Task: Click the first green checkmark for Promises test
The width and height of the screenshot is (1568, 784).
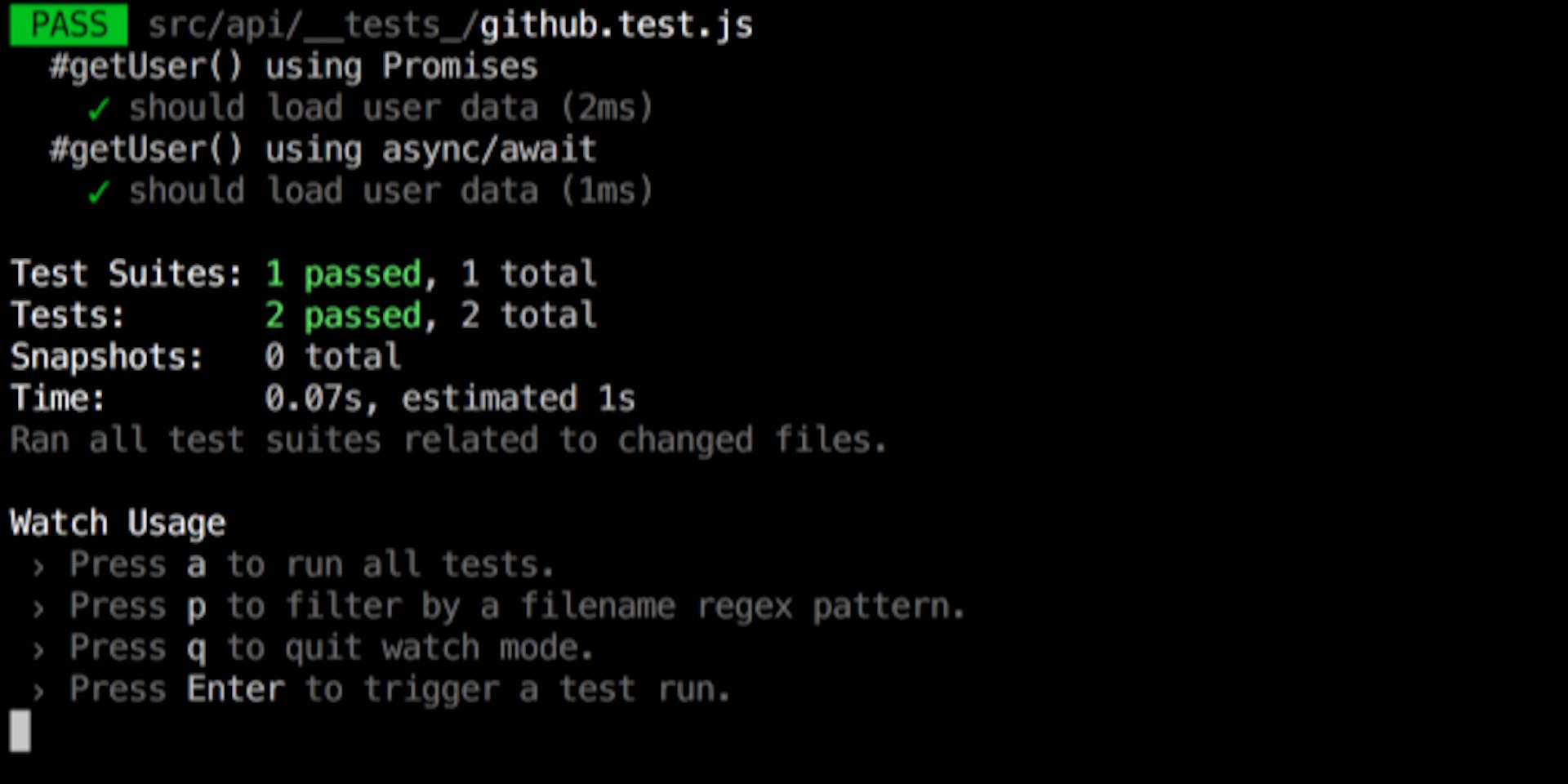Action: (x=99, y=109)
